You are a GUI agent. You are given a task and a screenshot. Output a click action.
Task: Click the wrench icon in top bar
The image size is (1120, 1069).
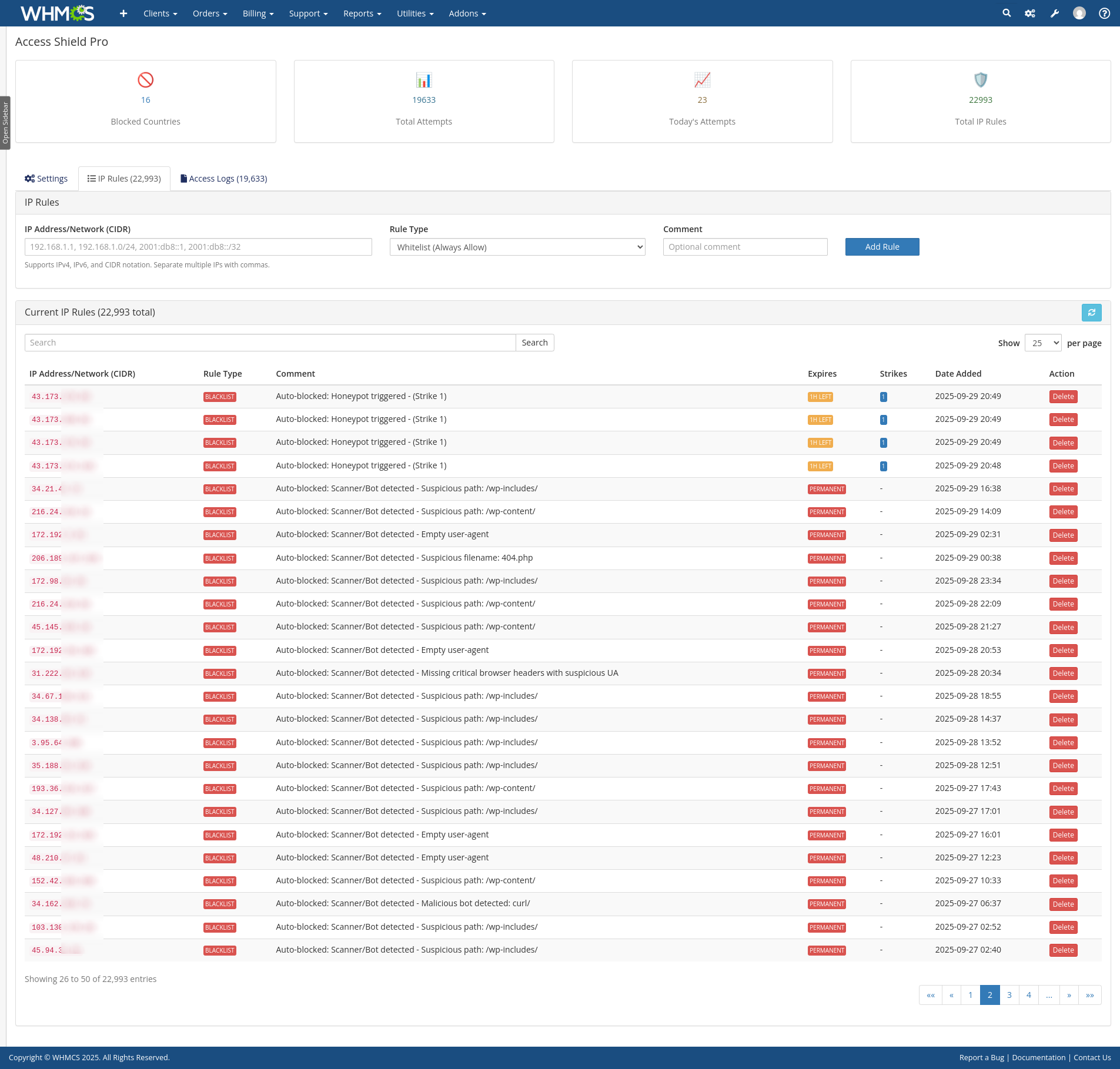[1055, 13]
